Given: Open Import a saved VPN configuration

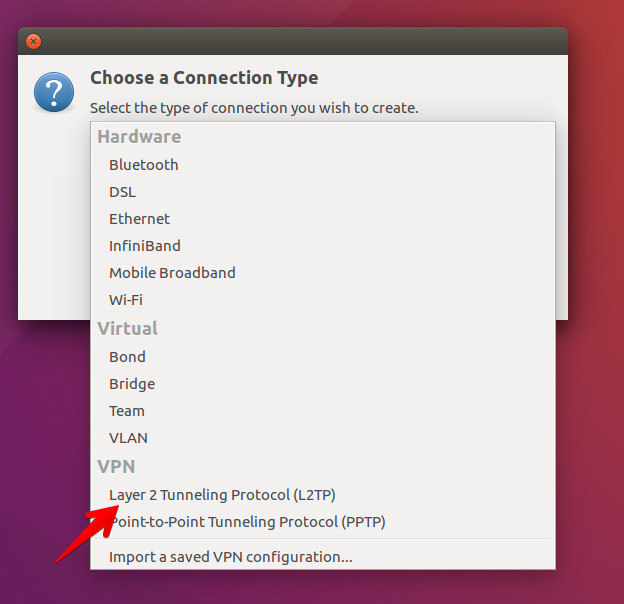Looking at the screenshot, I should tap(323, 557).
